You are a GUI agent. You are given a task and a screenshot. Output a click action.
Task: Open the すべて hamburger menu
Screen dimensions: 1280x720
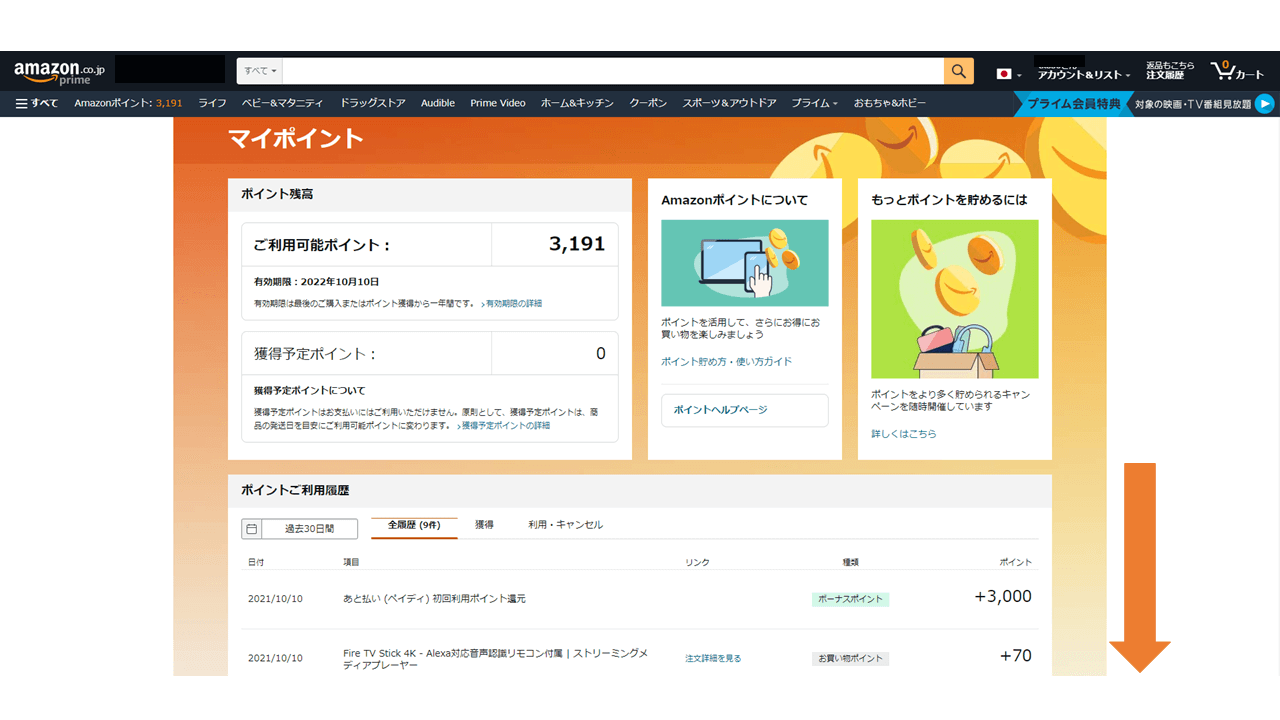[36, 103]
